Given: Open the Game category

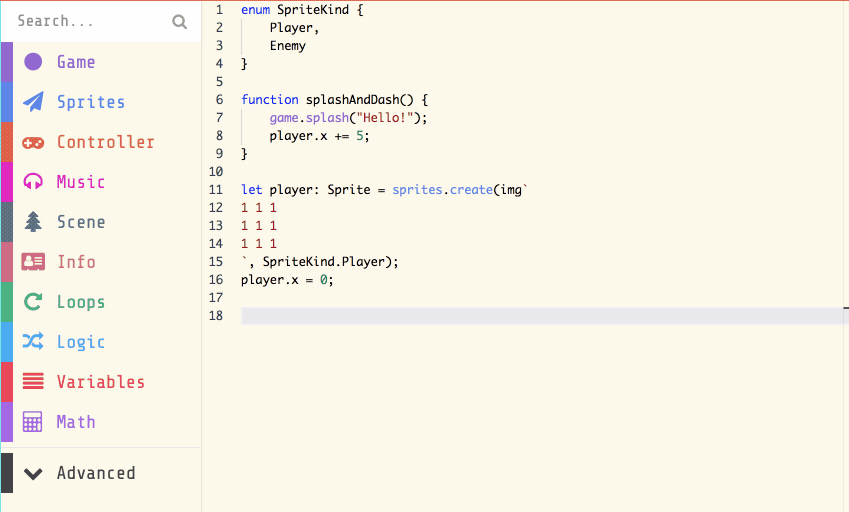Looking at the screenshot, I should 76,62.
